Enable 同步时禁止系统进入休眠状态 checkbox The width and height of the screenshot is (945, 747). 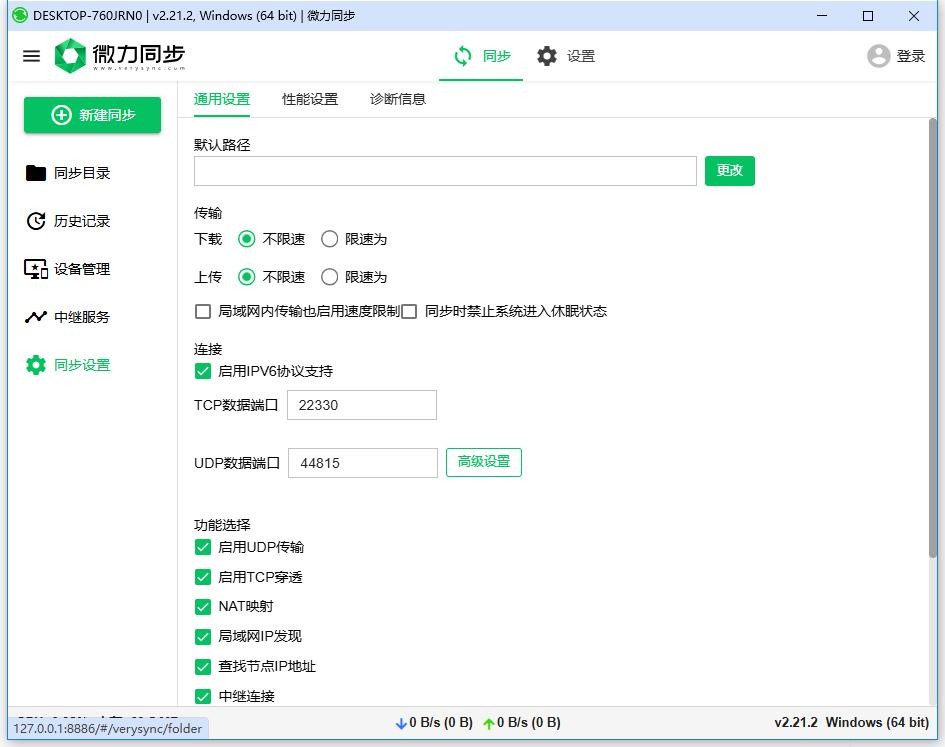409,311
